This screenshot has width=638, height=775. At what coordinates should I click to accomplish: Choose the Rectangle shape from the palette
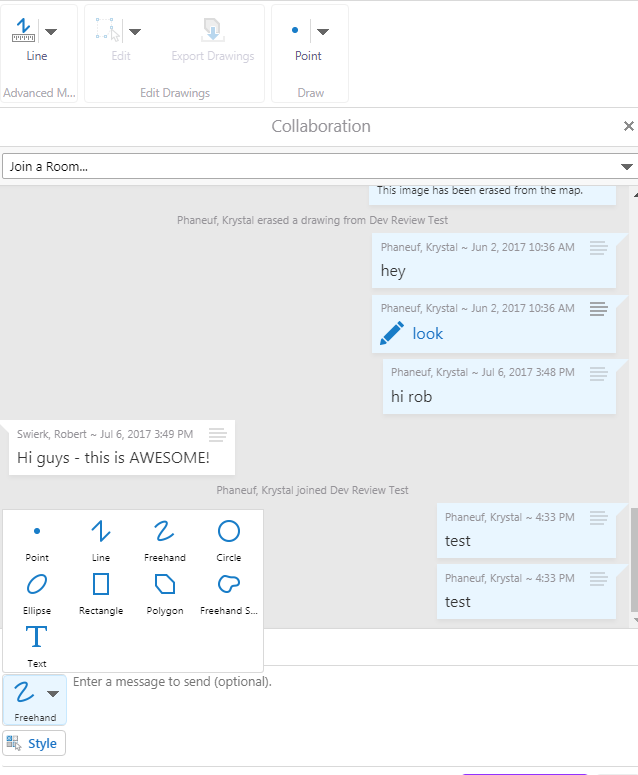pyautogui.click(x=101, y=594)
